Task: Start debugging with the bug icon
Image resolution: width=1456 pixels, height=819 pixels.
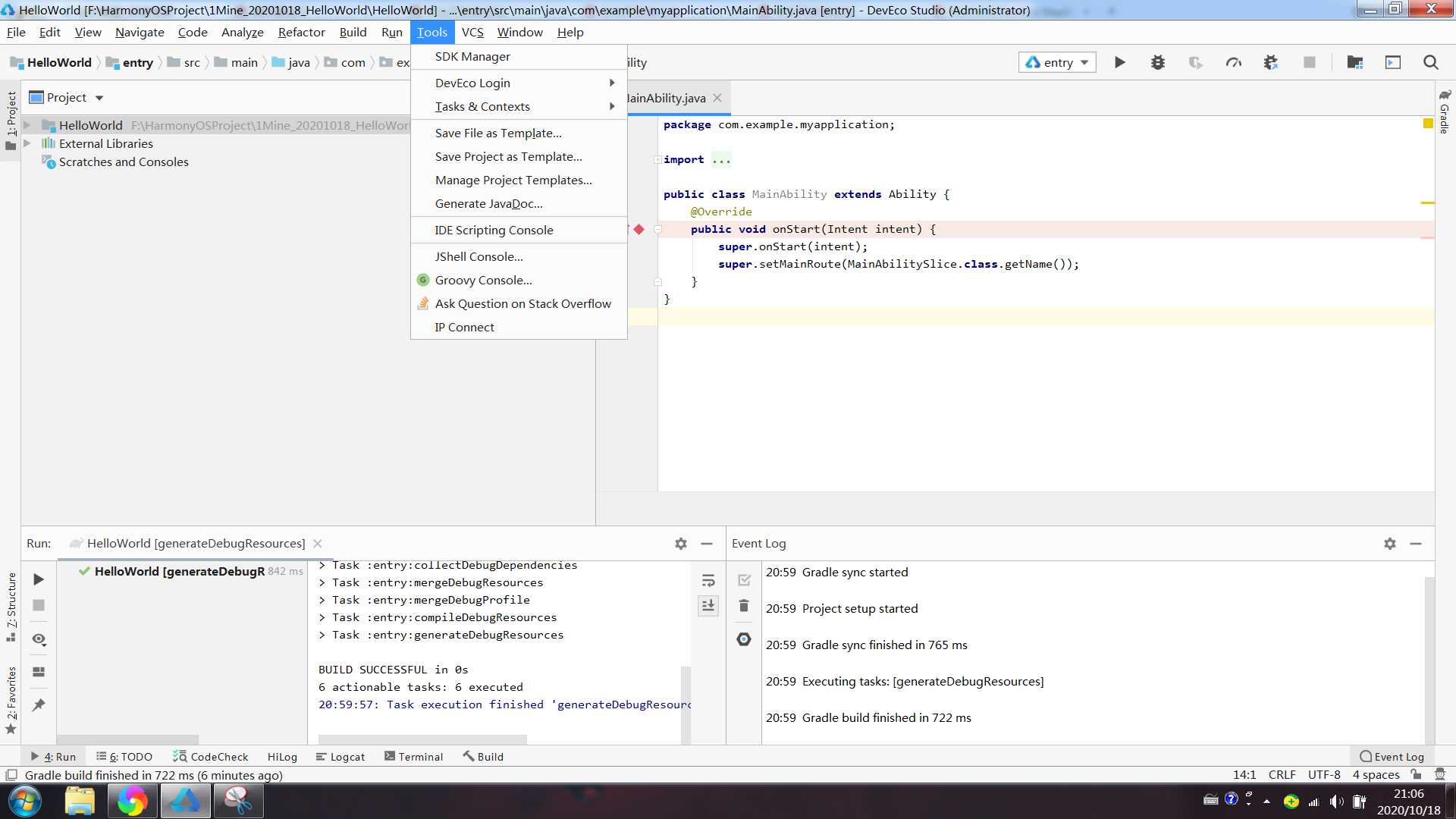Action: (x=1157, y=62)
